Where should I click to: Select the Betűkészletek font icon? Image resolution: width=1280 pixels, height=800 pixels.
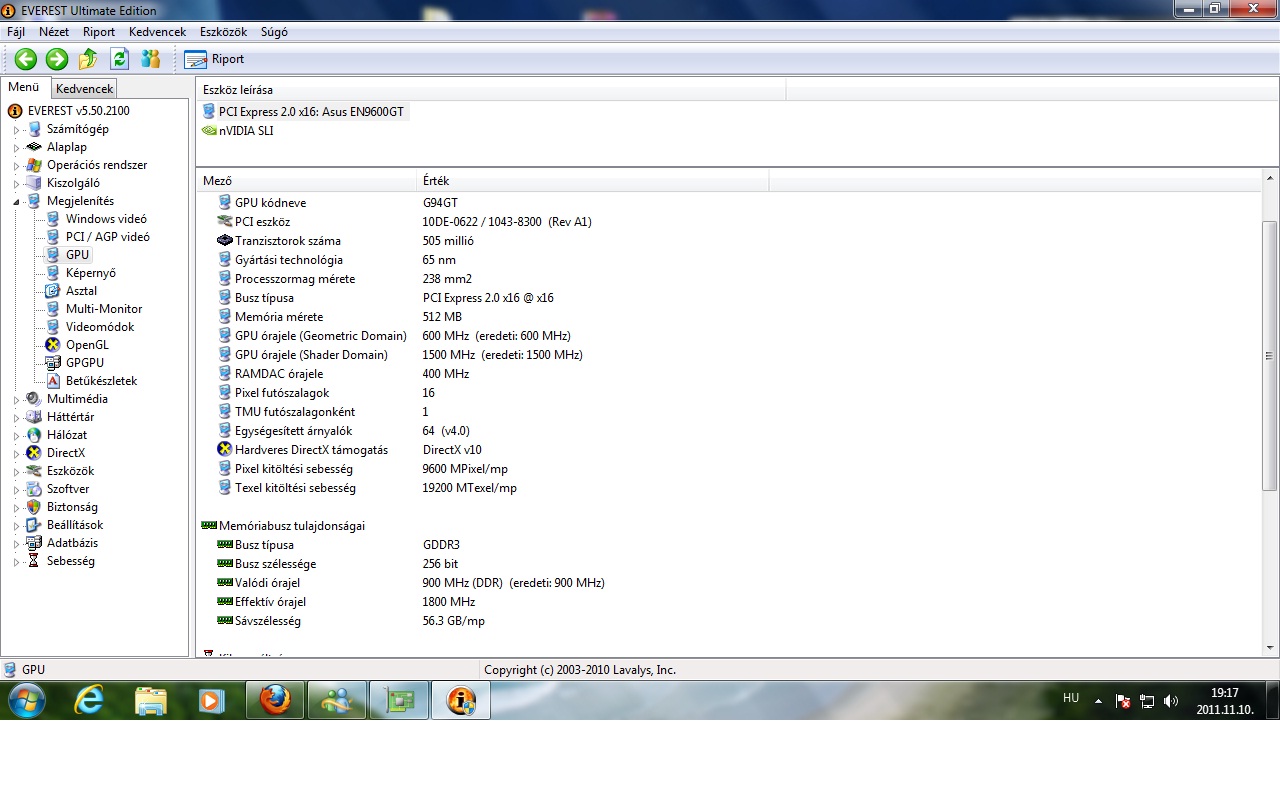tap(53, 381)
